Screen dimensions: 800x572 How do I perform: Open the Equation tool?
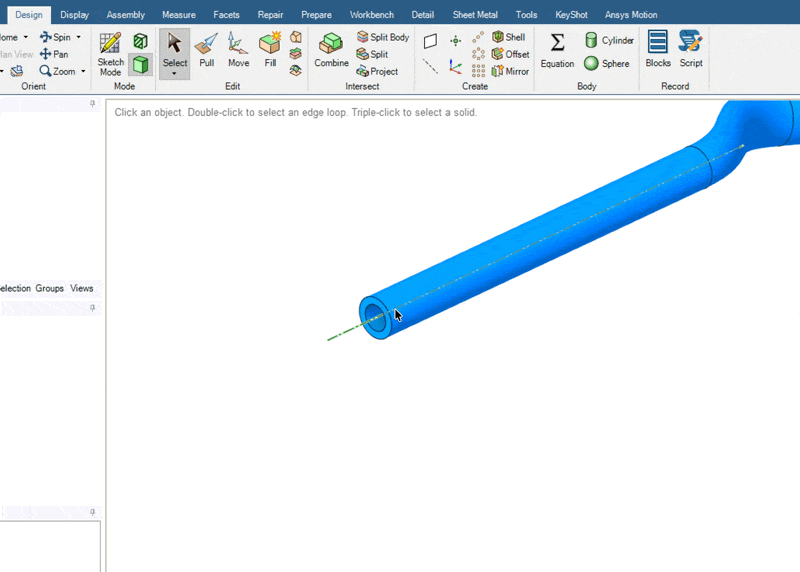(x=557, y=50)
